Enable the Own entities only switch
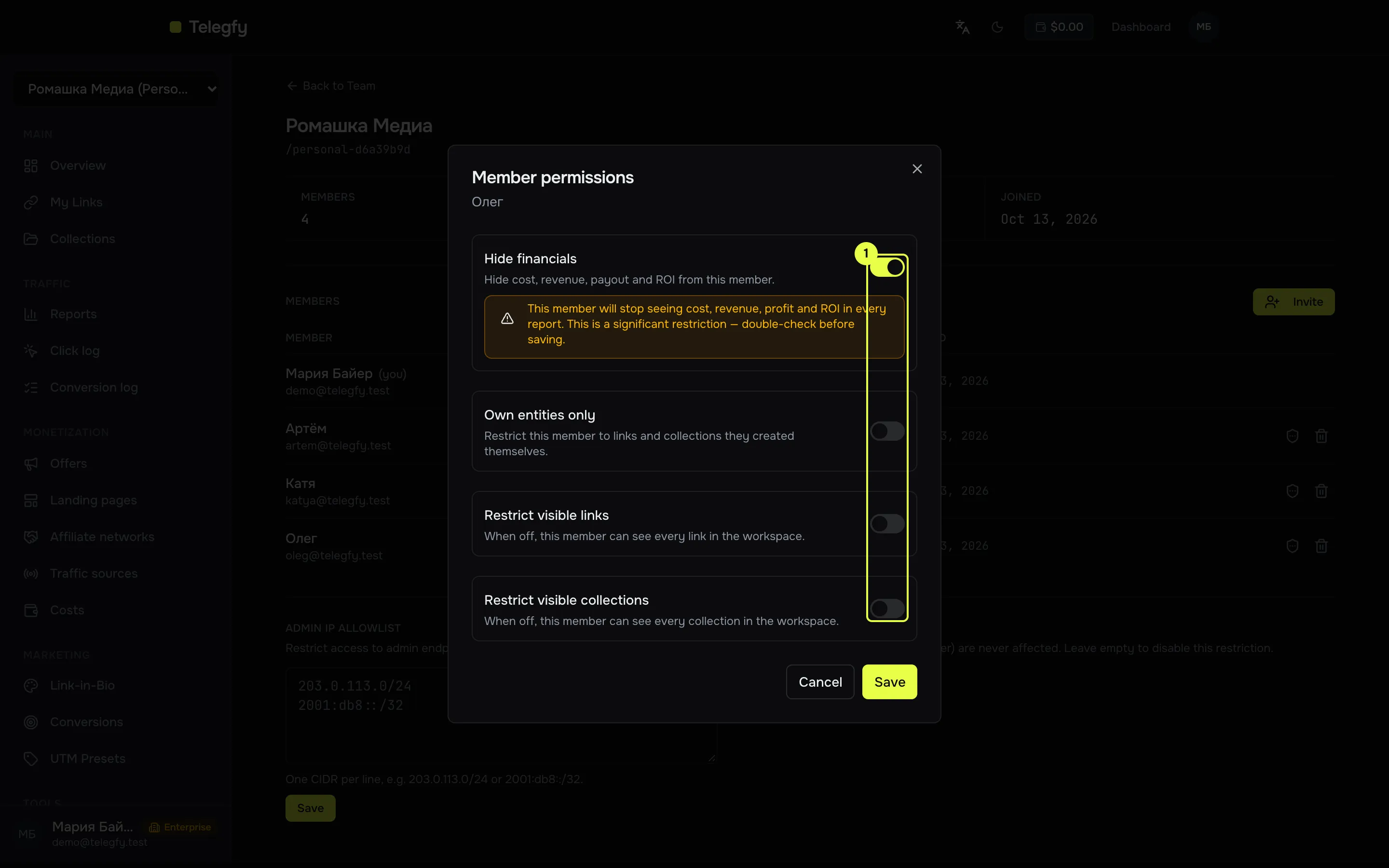Image resolution: width=1389 pixels, height=868 pixels. click(x=887, y=431)
